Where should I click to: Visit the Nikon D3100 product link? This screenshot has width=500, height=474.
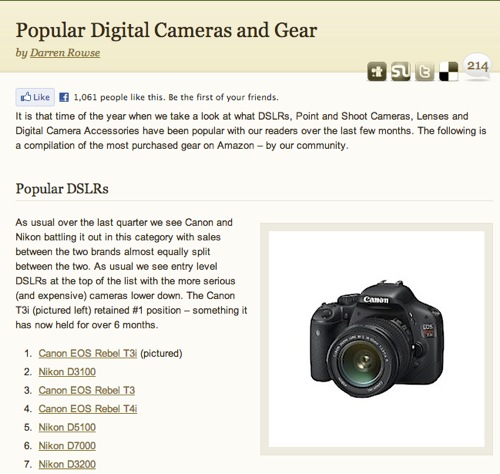(67, 372)
